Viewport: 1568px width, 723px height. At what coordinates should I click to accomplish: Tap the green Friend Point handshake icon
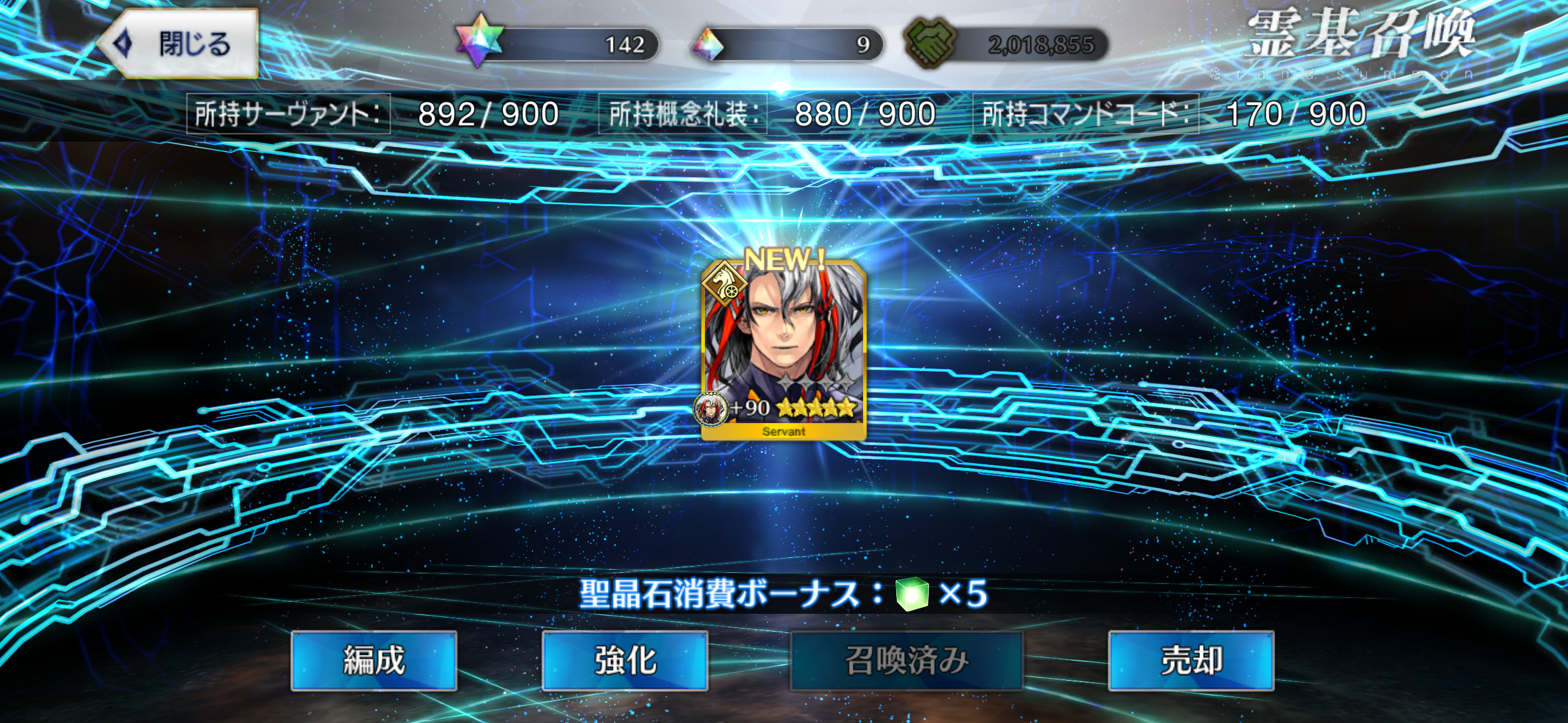[x=930, y=42]
